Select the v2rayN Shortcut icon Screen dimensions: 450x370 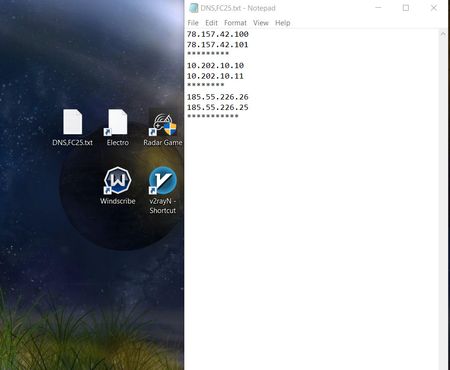point(163,190)
